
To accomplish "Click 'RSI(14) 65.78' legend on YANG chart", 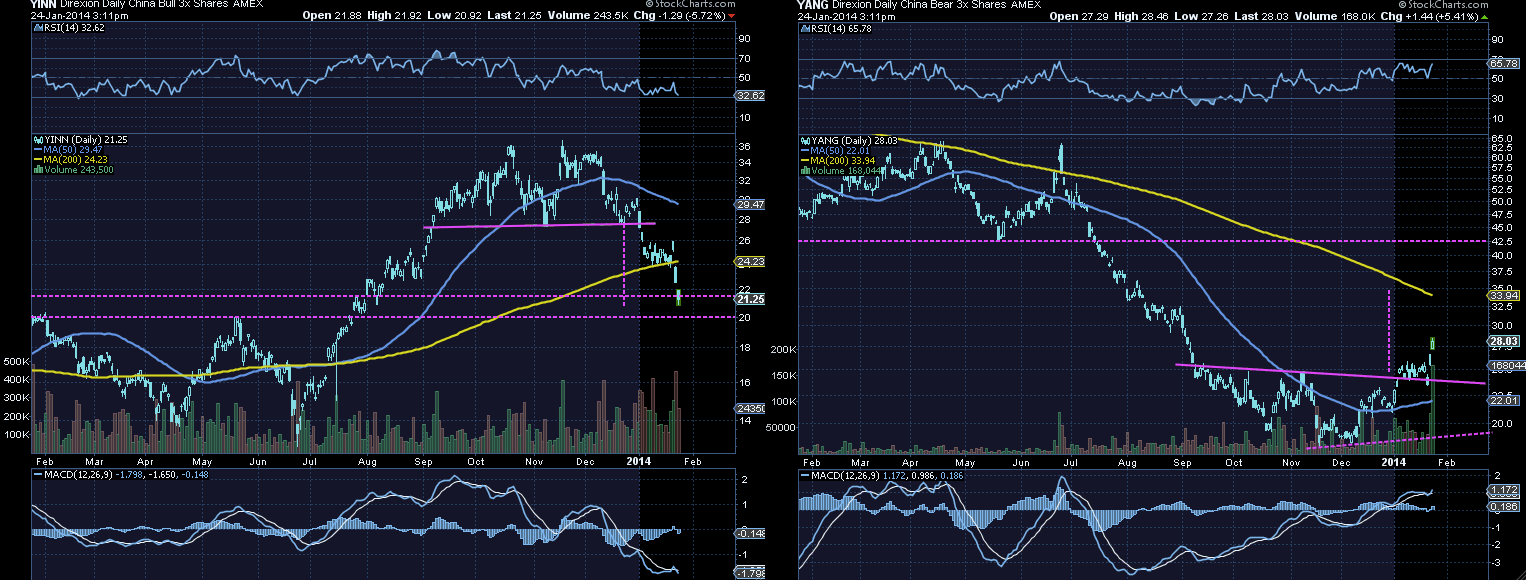I will point(836,29).
